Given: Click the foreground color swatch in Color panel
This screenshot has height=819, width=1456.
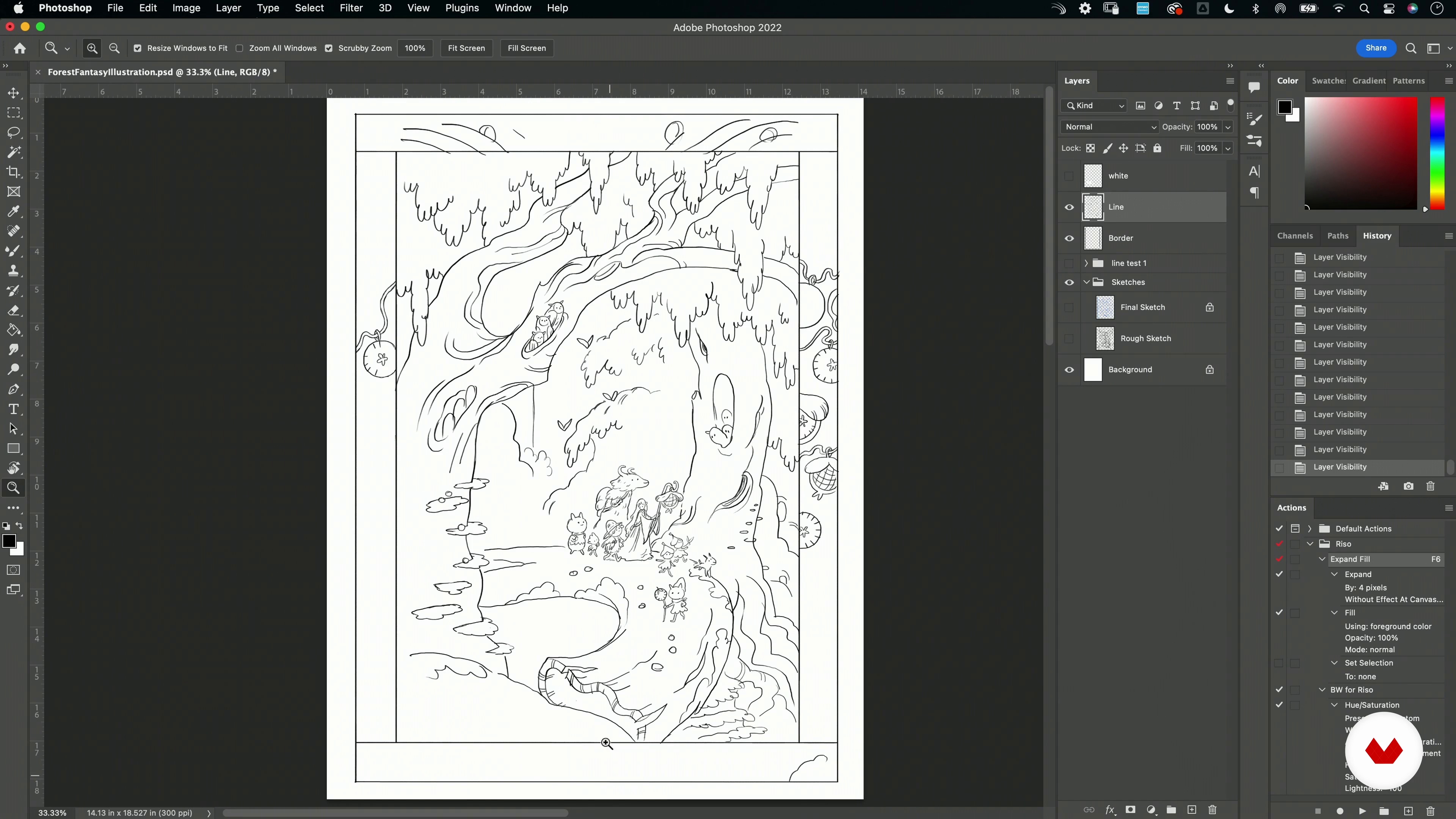Looking at the screenshot, I should pos(1285,107).
